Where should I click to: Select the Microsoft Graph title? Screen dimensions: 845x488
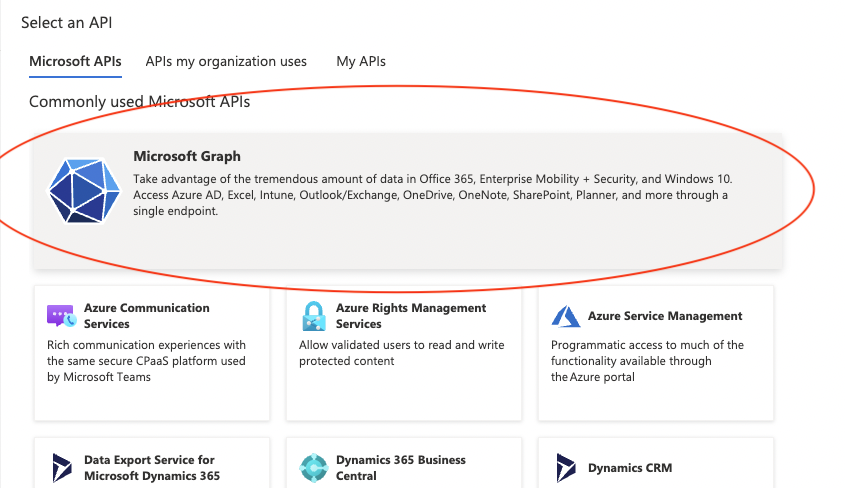(x=187, y=156)
